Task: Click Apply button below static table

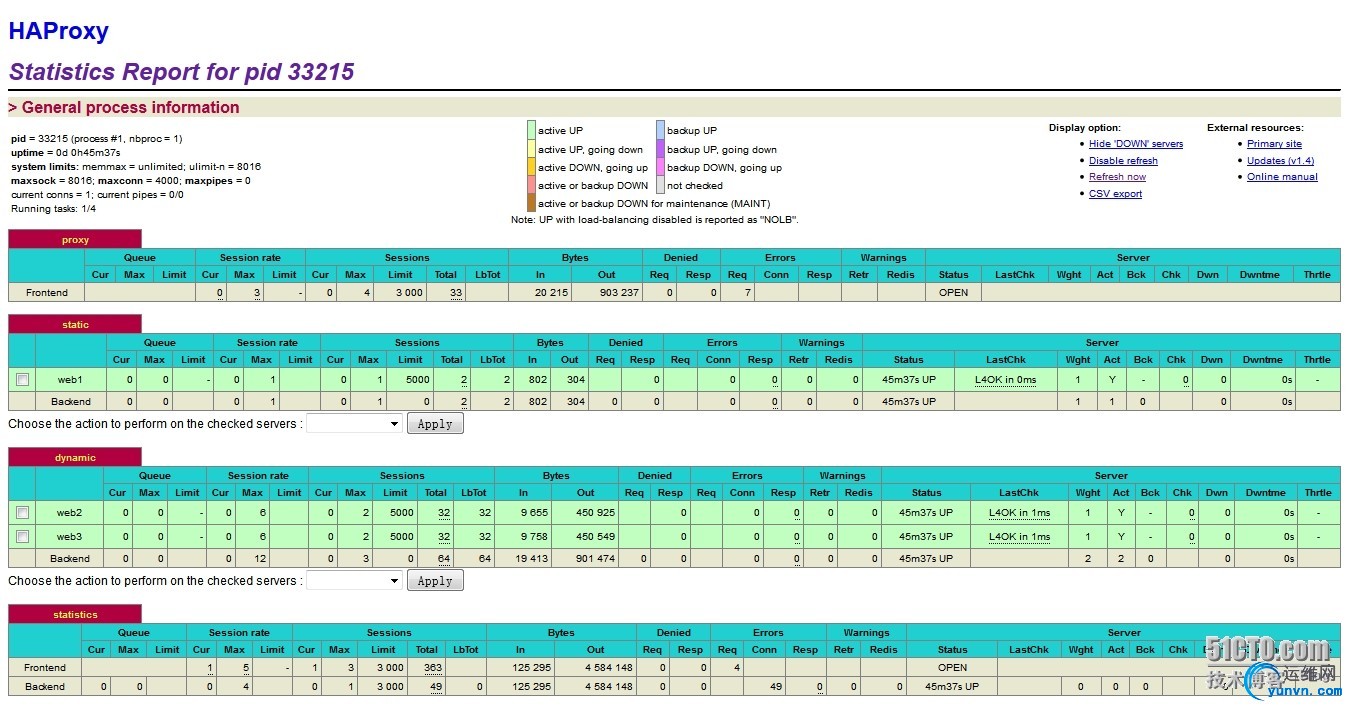Action: coord(435,424)
